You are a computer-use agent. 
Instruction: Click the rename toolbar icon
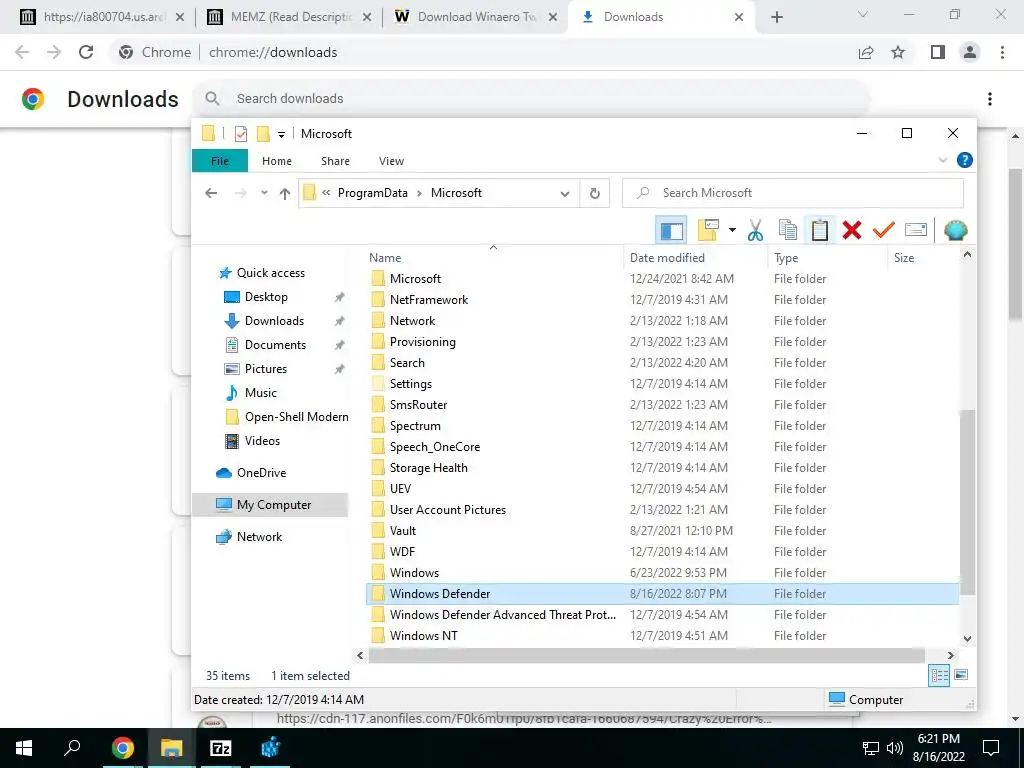(916, 230)
